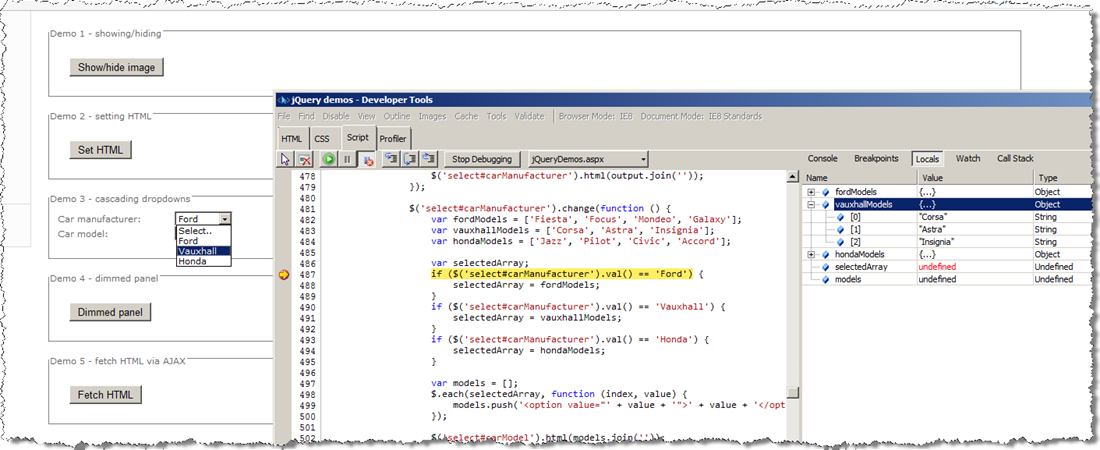Image resolution: width=1100 pixels, height=450 pixels.
Task: Switch to the HTML tab
Action: (292, 138)
